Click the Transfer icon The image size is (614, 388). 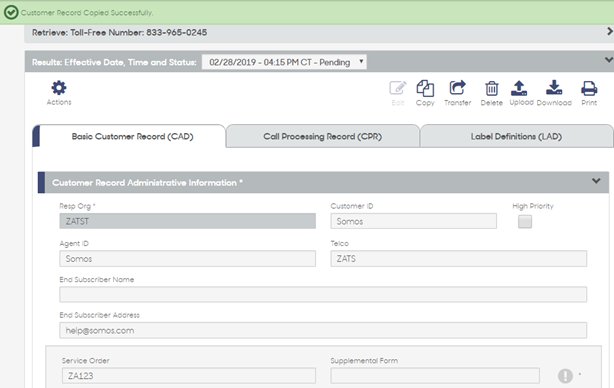(457, 88)
